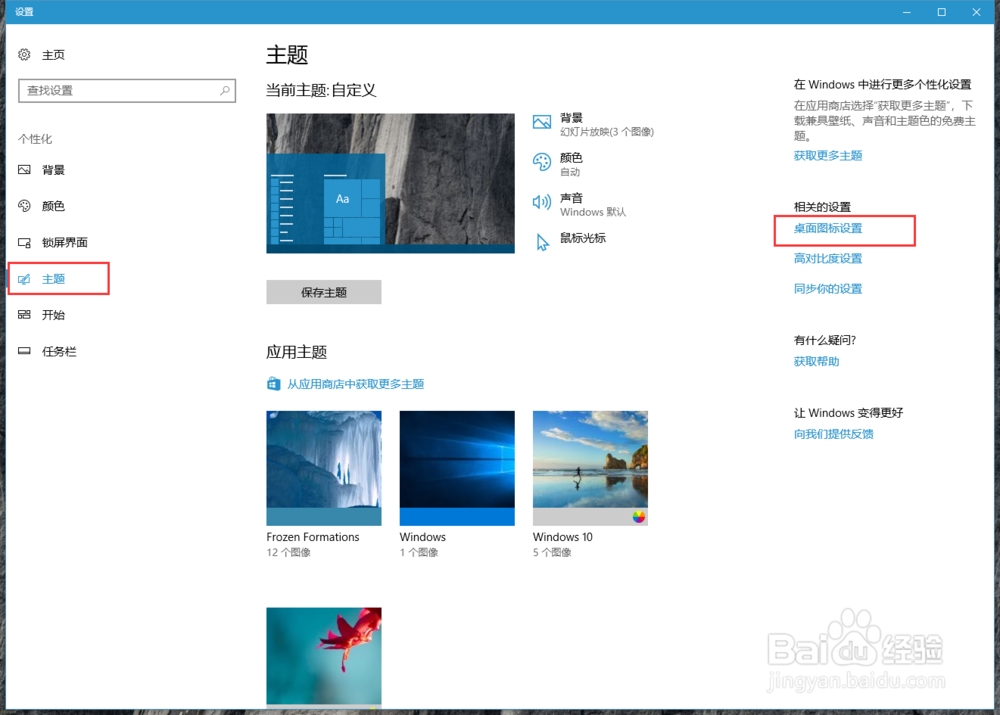The width and height of the screenshot is (1000, 715).
Task: Minimize the 设置 window
Action: click(x=907, y=12)
